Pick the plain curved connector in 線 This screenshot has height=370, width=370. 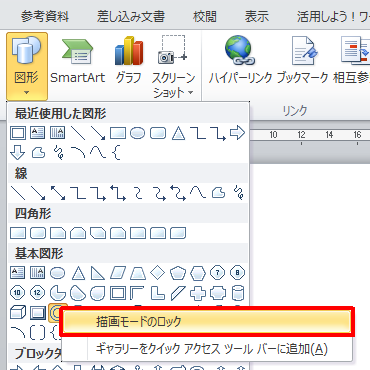[x=138, y=193]
